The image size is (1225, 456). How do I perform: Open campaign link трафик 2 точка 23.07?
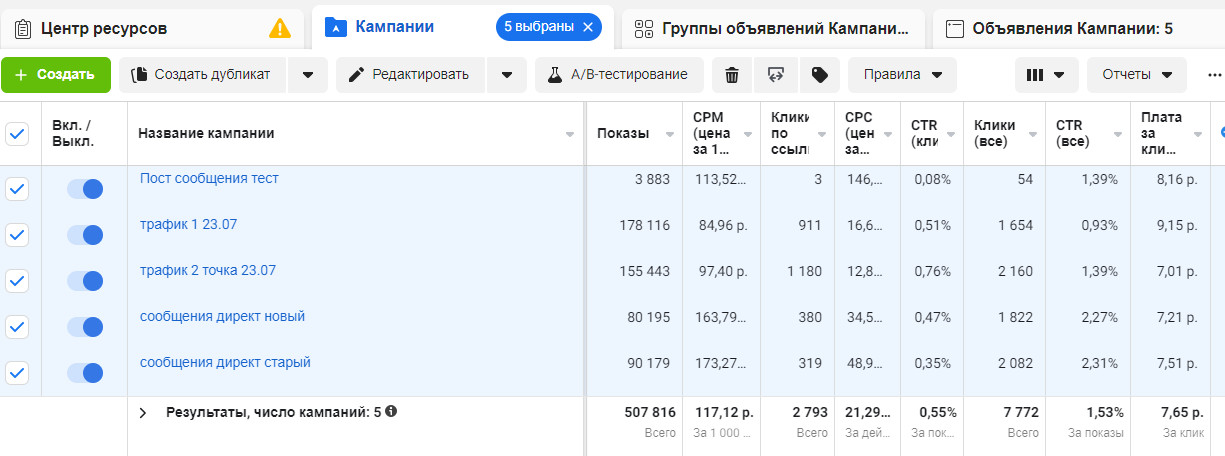pyautogui.click(x=208, y=270)
